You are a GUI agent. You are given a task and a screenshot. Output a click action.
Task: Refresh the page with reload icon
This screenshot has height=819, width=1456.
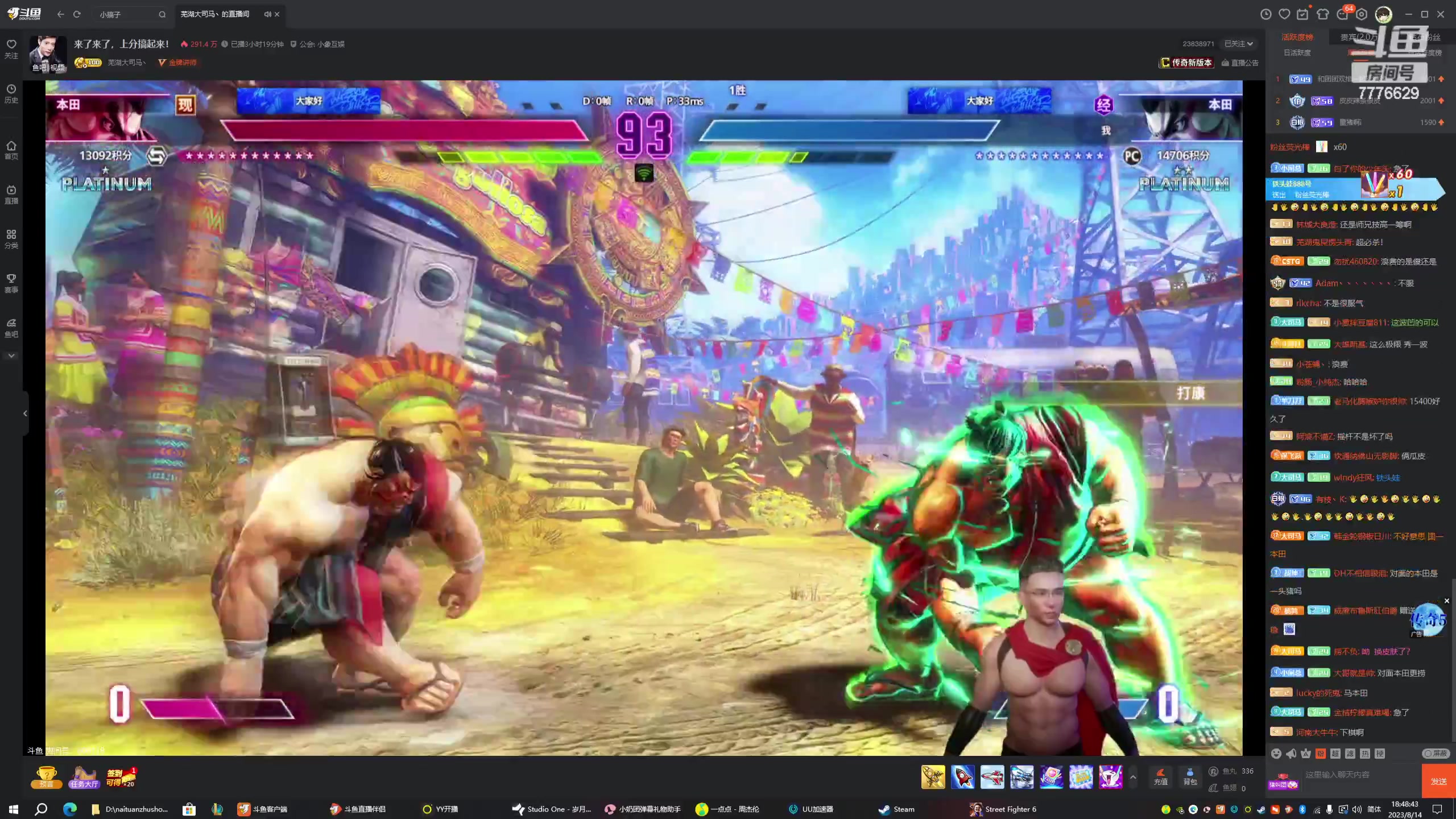(77, 14)
